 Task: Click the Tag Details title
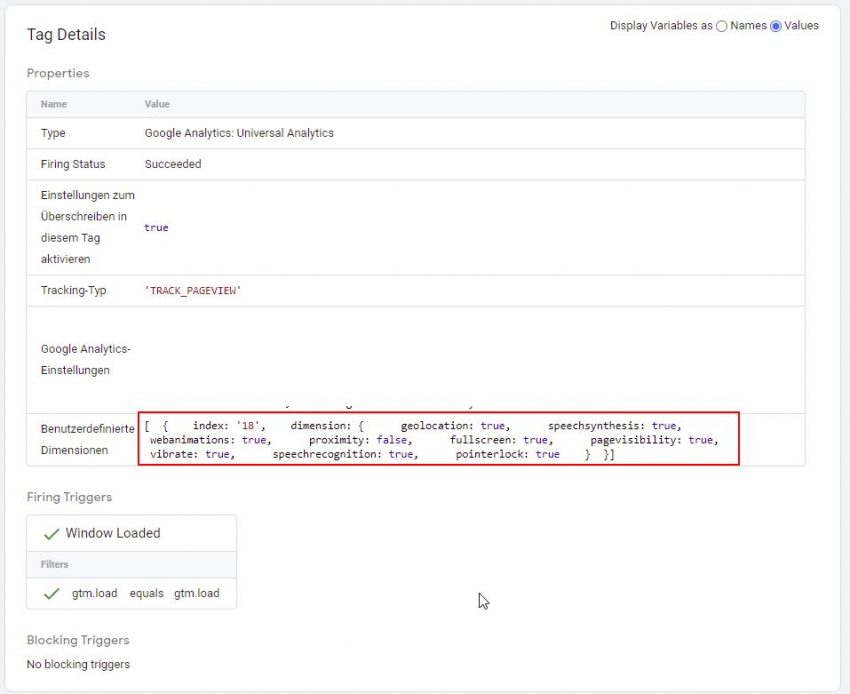pyautogui.click(x=65, y=34)
